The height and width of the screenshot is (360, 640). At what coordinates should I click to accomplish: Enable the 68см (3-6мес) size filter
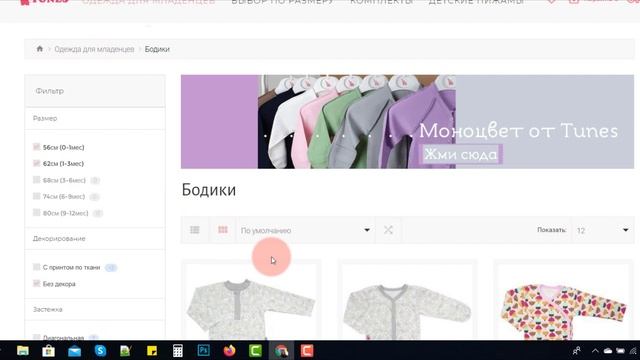click(x=36, y=180)
